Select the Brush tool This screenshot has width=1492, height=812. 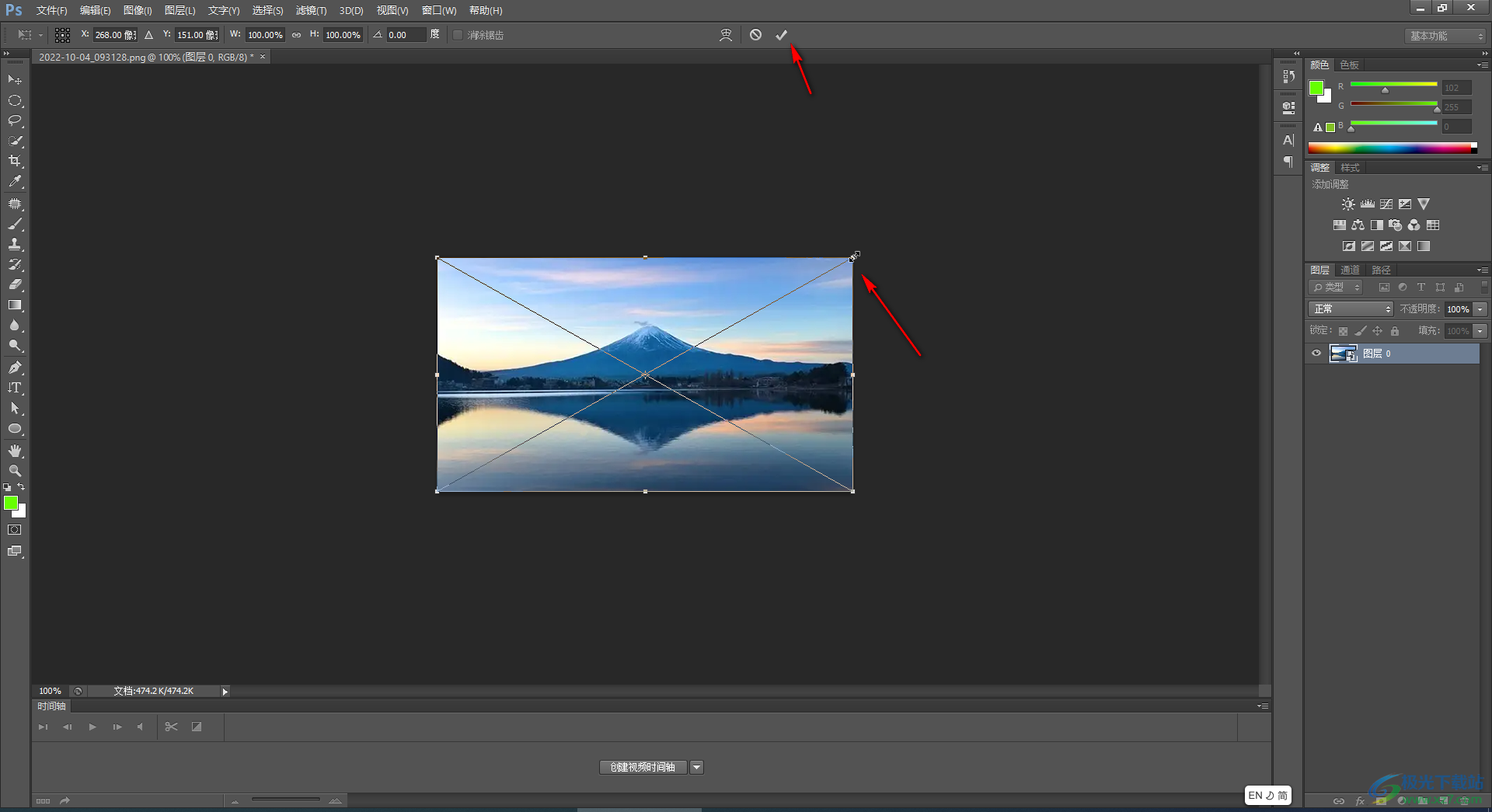point(15,224)
